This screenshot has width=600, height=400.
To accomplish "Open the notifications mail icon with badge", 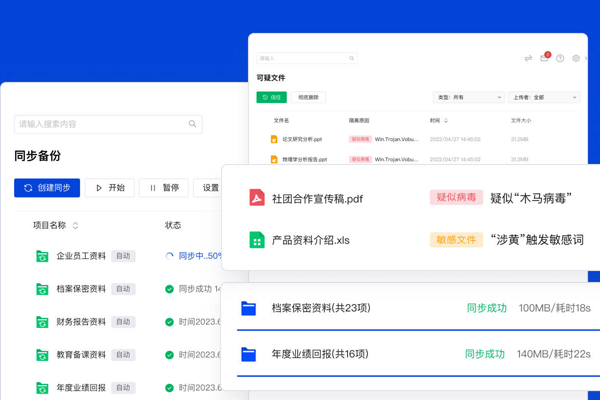I will (x=544, y=58).
